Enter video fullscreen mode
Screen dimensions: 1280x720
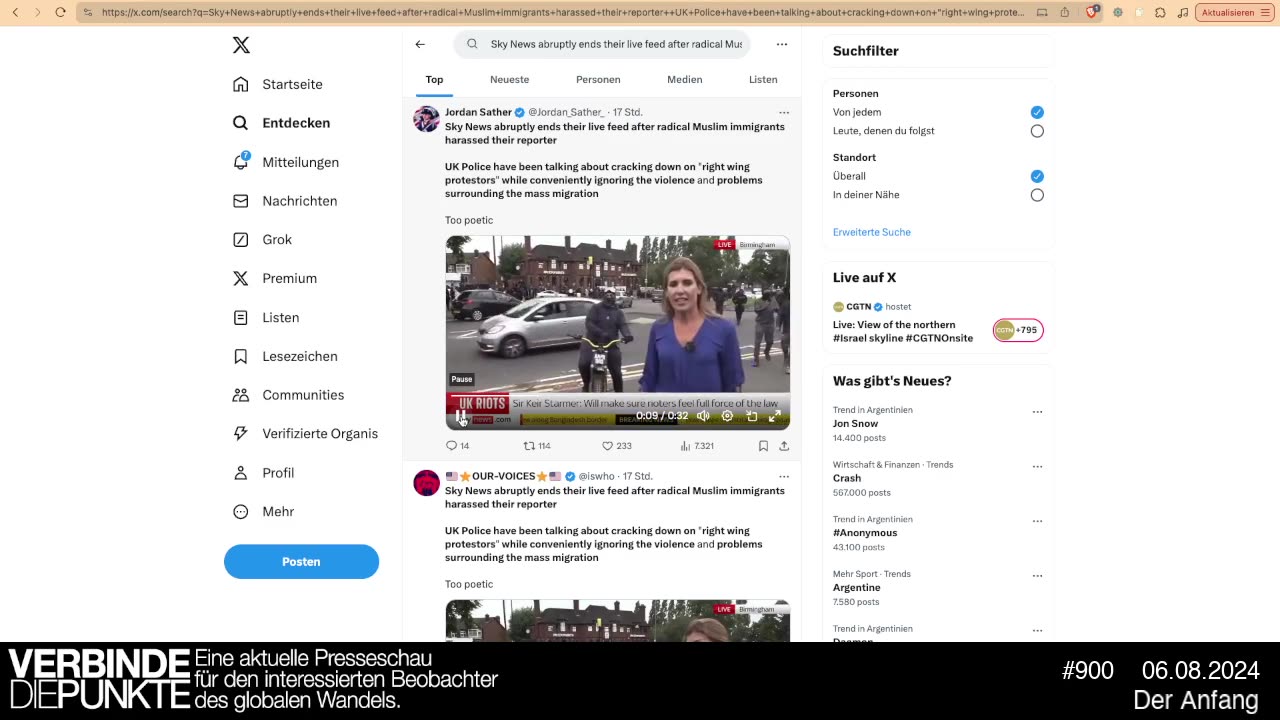tap(774, 416)
